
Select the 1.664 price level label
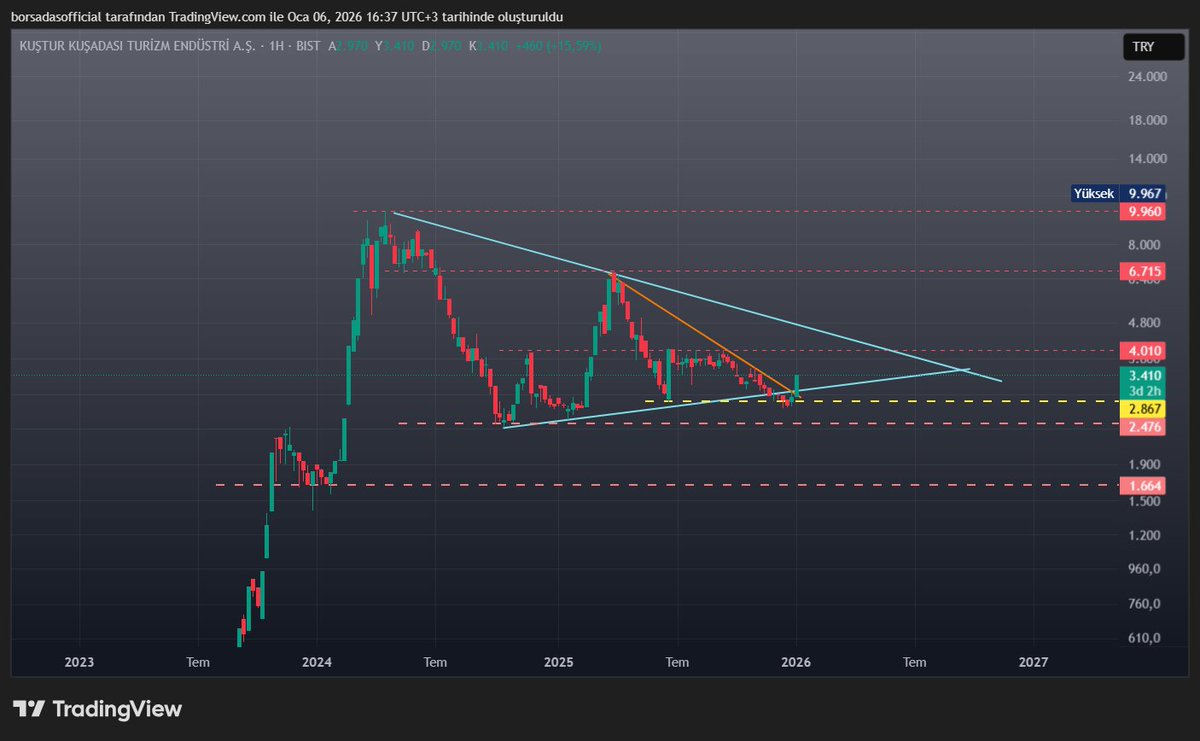click(x=1144, y=485)
